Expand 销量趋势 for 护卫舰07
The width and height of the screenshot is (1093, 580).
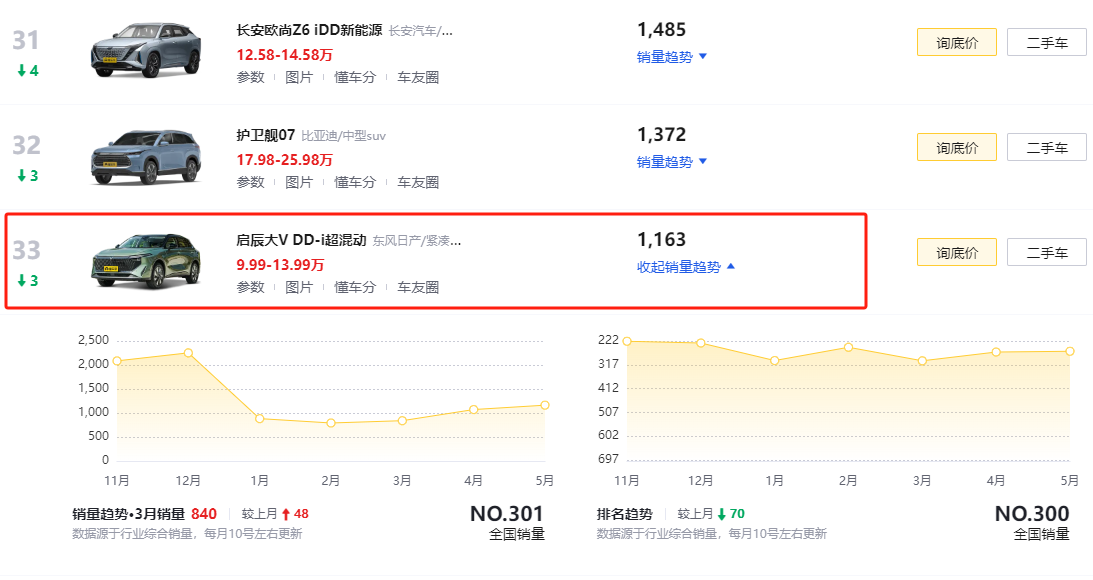(x=671, y=162)
